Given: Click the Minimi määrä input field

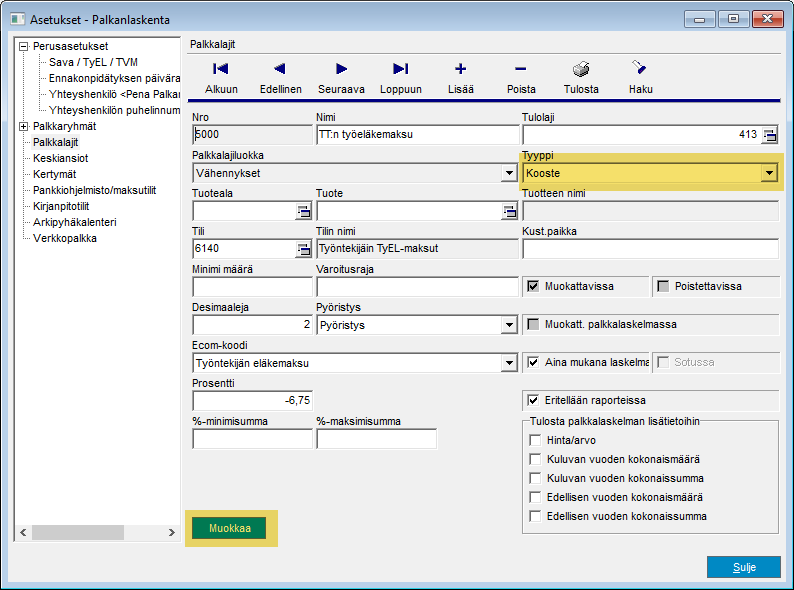Looking at the screenshot, I should [252, 287].
